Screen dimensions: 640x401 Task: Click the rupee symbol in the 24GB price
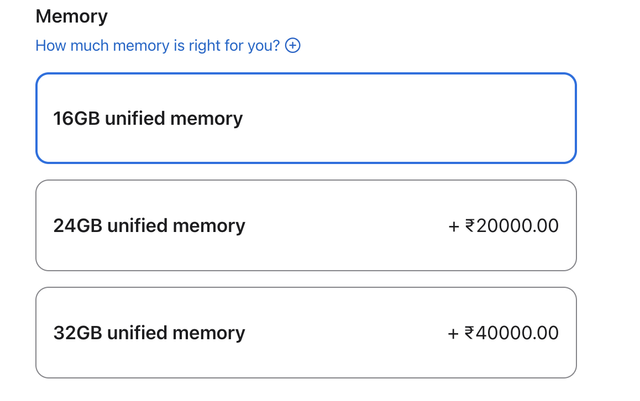[470, 226]
